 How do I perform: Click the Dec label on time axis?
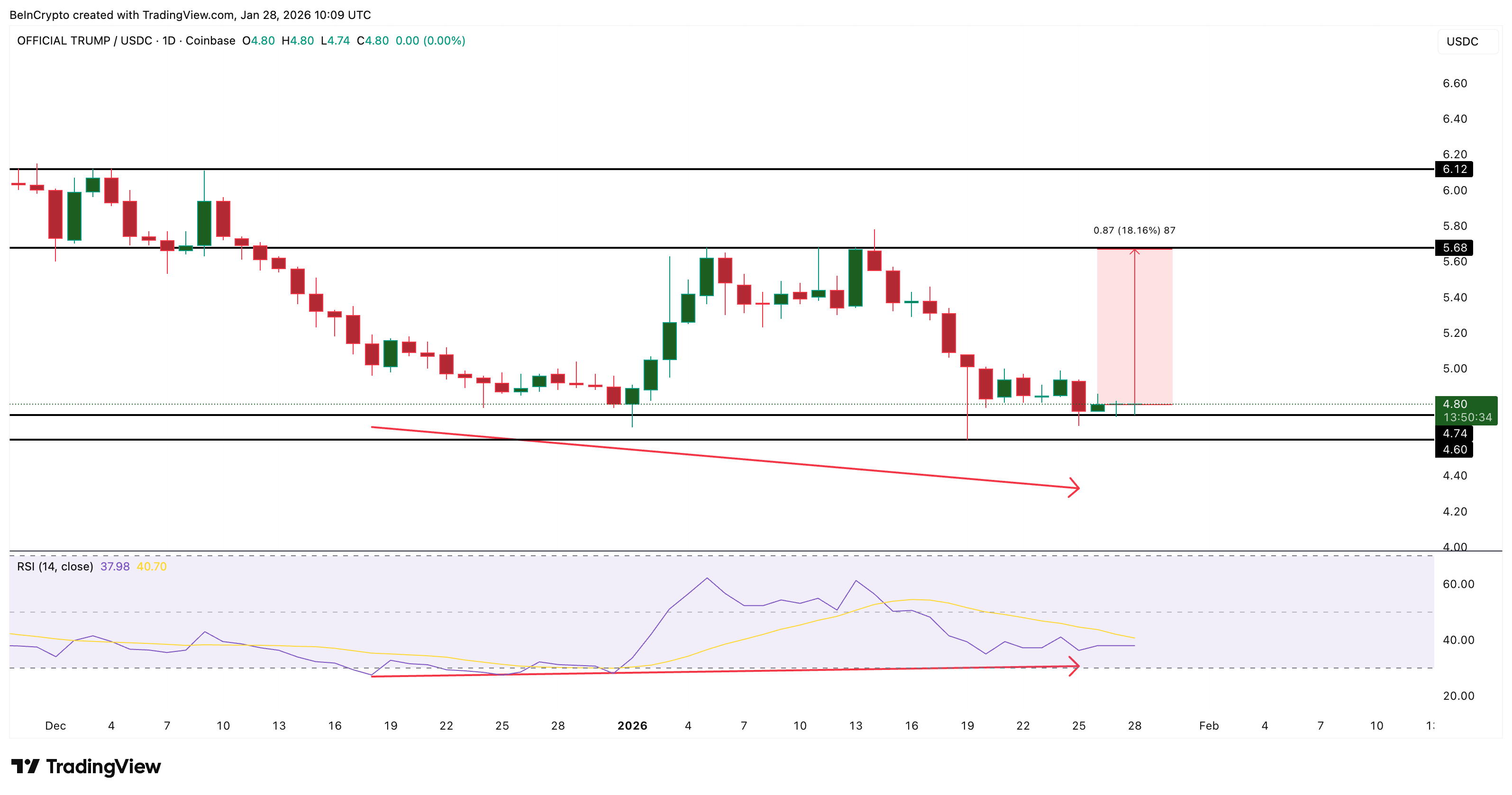[x=55, y=726]
